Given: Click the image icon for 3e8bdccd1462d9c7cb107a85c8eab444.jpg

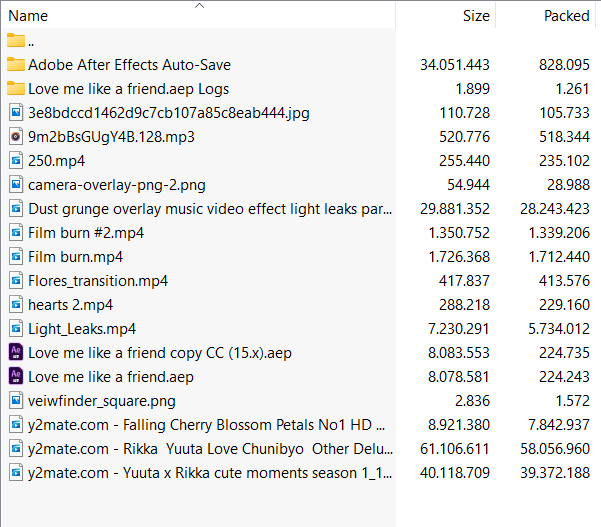Looking at the screenshot, I should pyautogui.click(x=15, y=113).
